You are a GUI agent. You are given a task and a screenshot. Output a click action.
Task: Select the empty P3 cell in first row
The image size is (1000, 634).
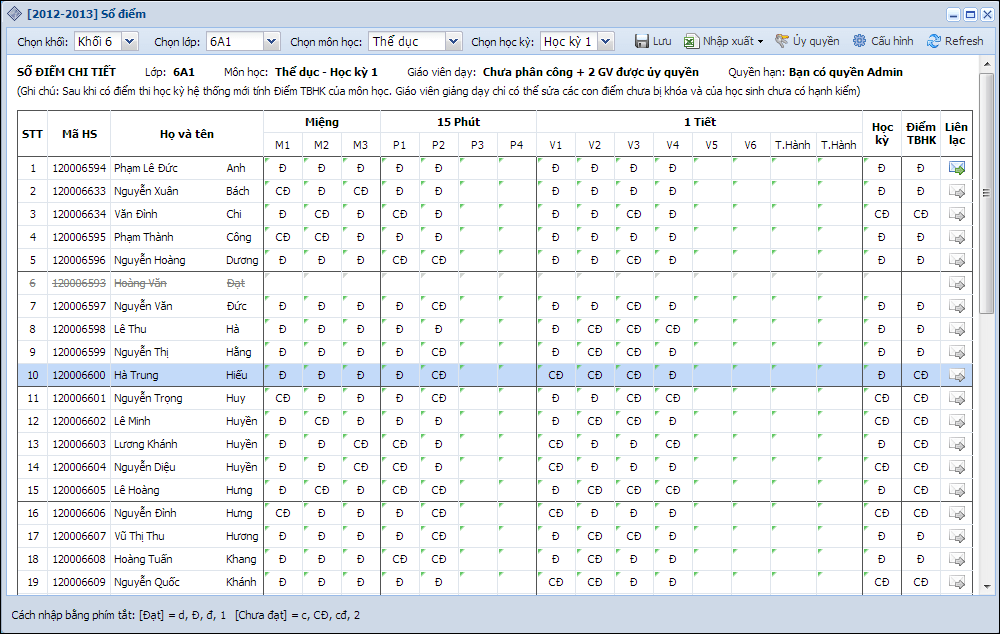478,168
